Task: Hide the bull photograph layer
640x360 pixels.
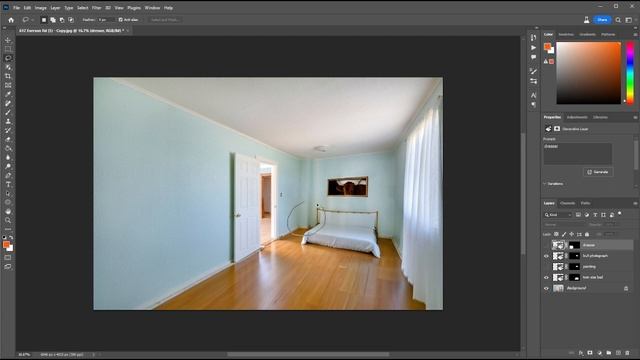Action: (x=546, y=256)
